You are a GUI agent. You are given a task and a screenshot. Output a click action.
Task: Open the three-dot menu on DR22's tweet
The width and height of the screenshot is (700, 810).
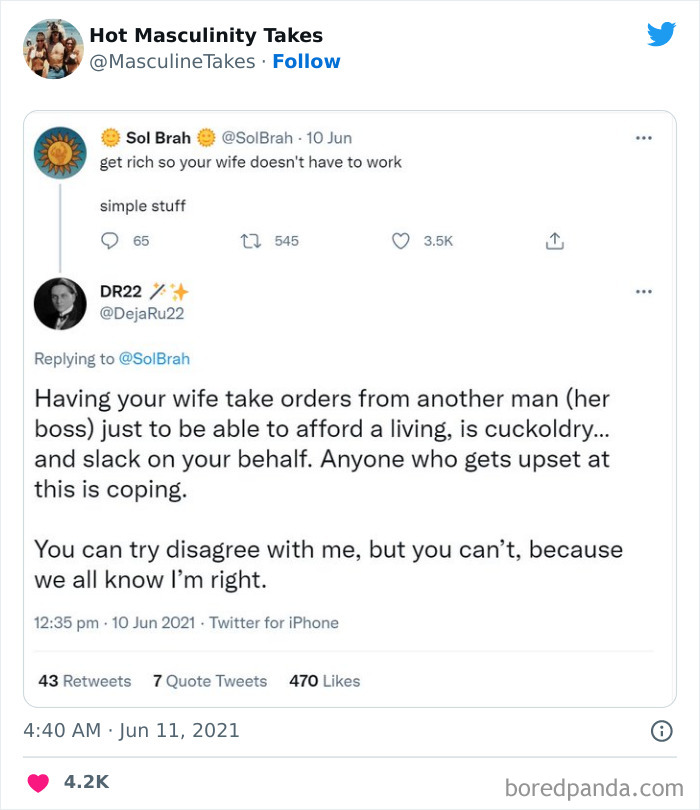click(x=644, y=291)
